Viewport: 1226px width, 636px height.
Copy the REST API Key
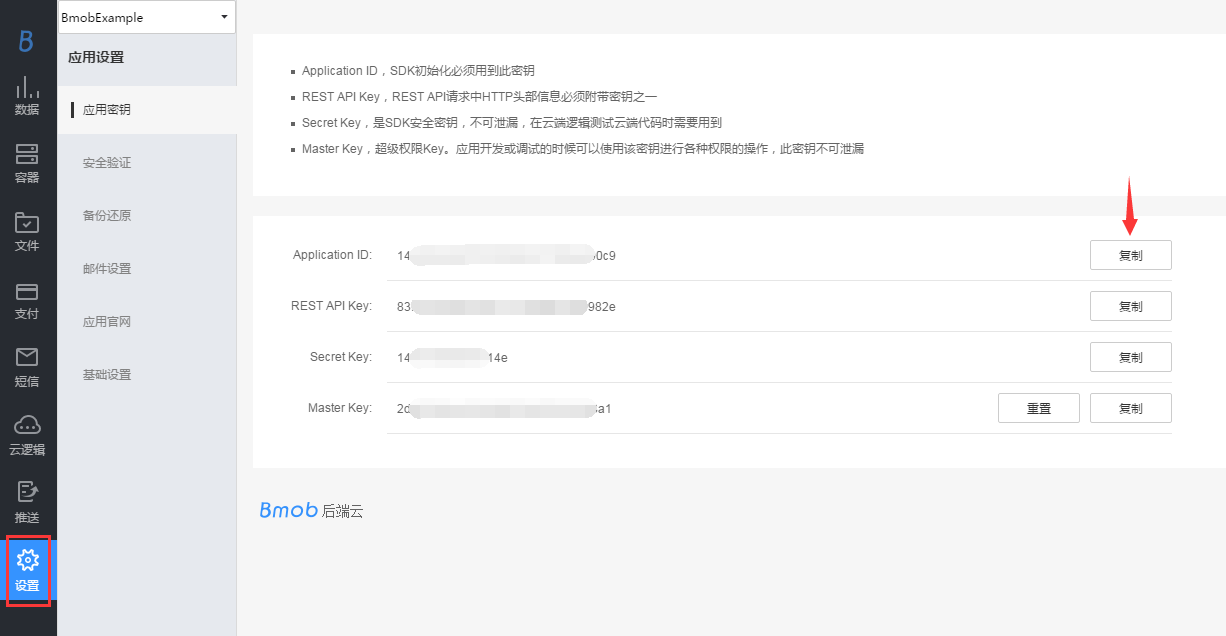tap(1130, 306)
